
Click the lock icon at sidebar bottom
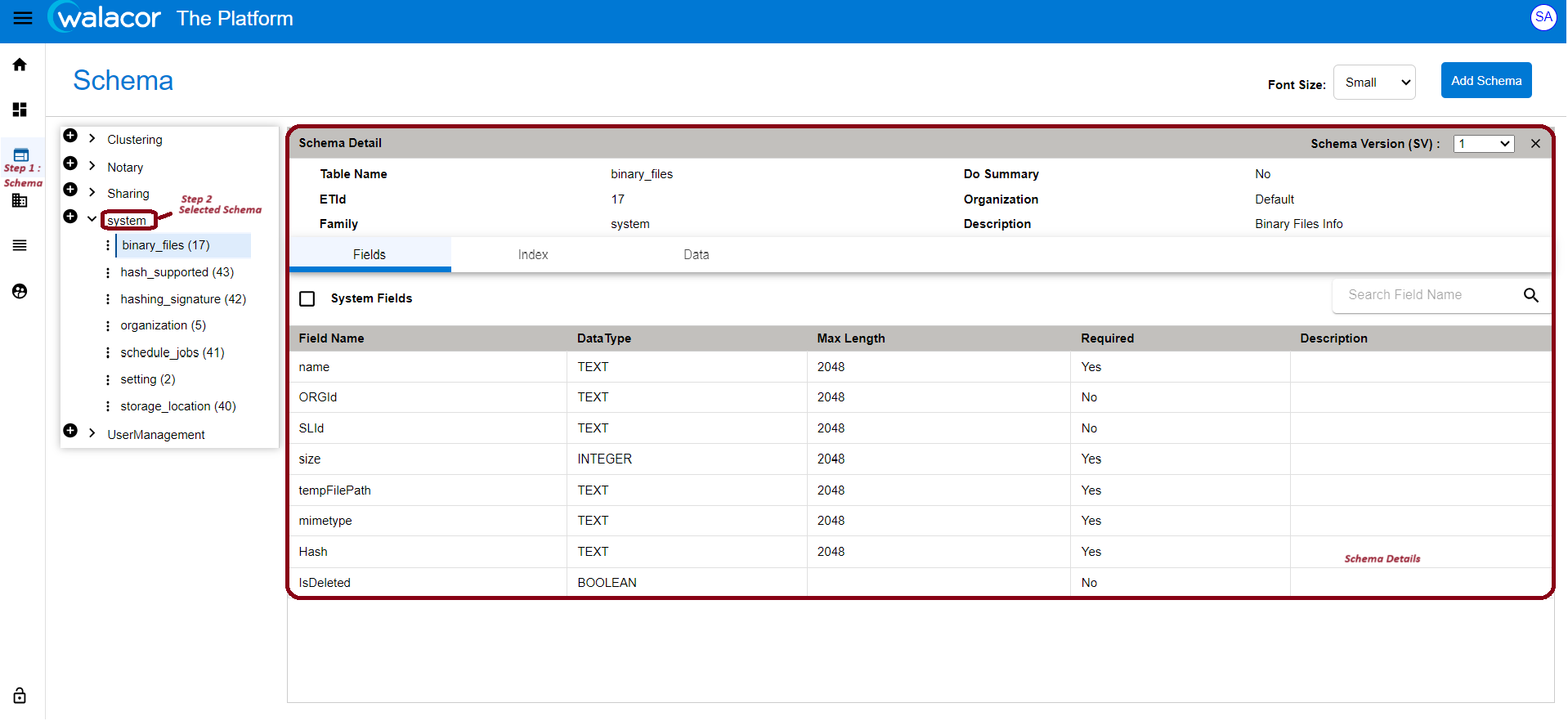pos(20,696)
